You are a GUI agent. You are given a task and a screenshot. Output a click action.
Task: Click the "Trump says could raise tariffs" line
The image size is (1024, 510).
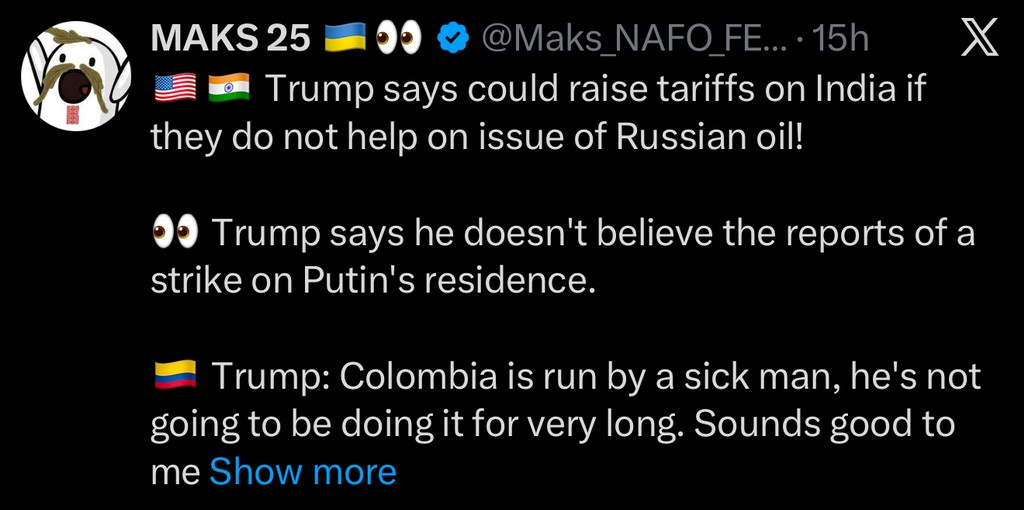590,89
